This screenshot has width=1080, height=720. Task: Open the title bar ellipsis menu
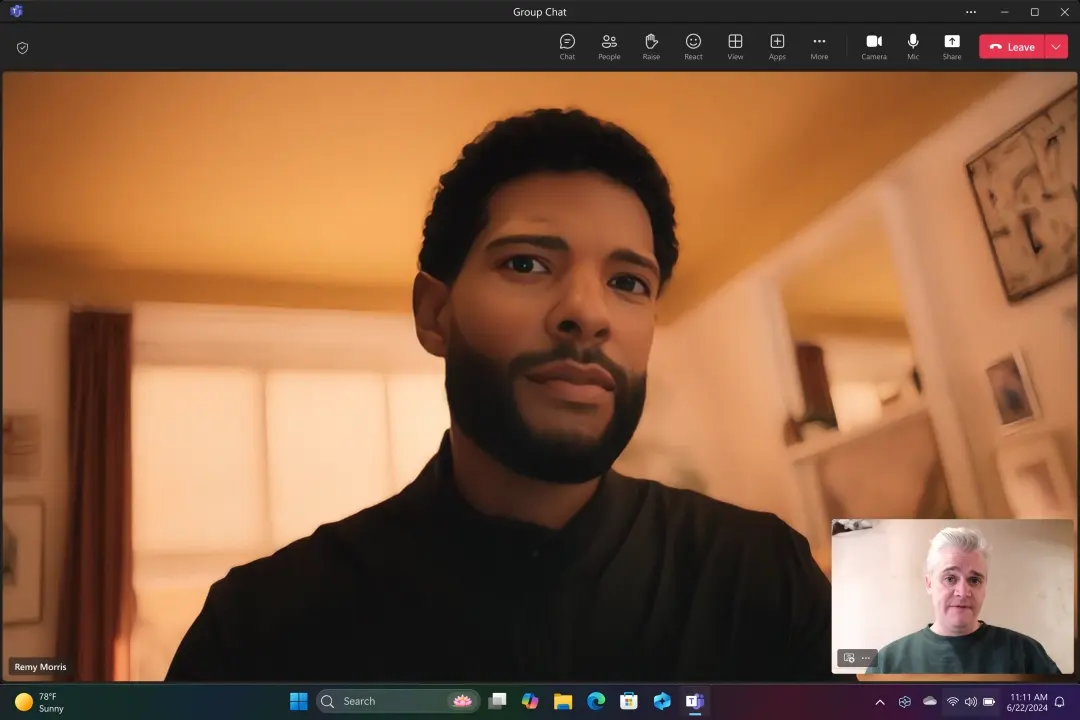(x=970, y=12)
